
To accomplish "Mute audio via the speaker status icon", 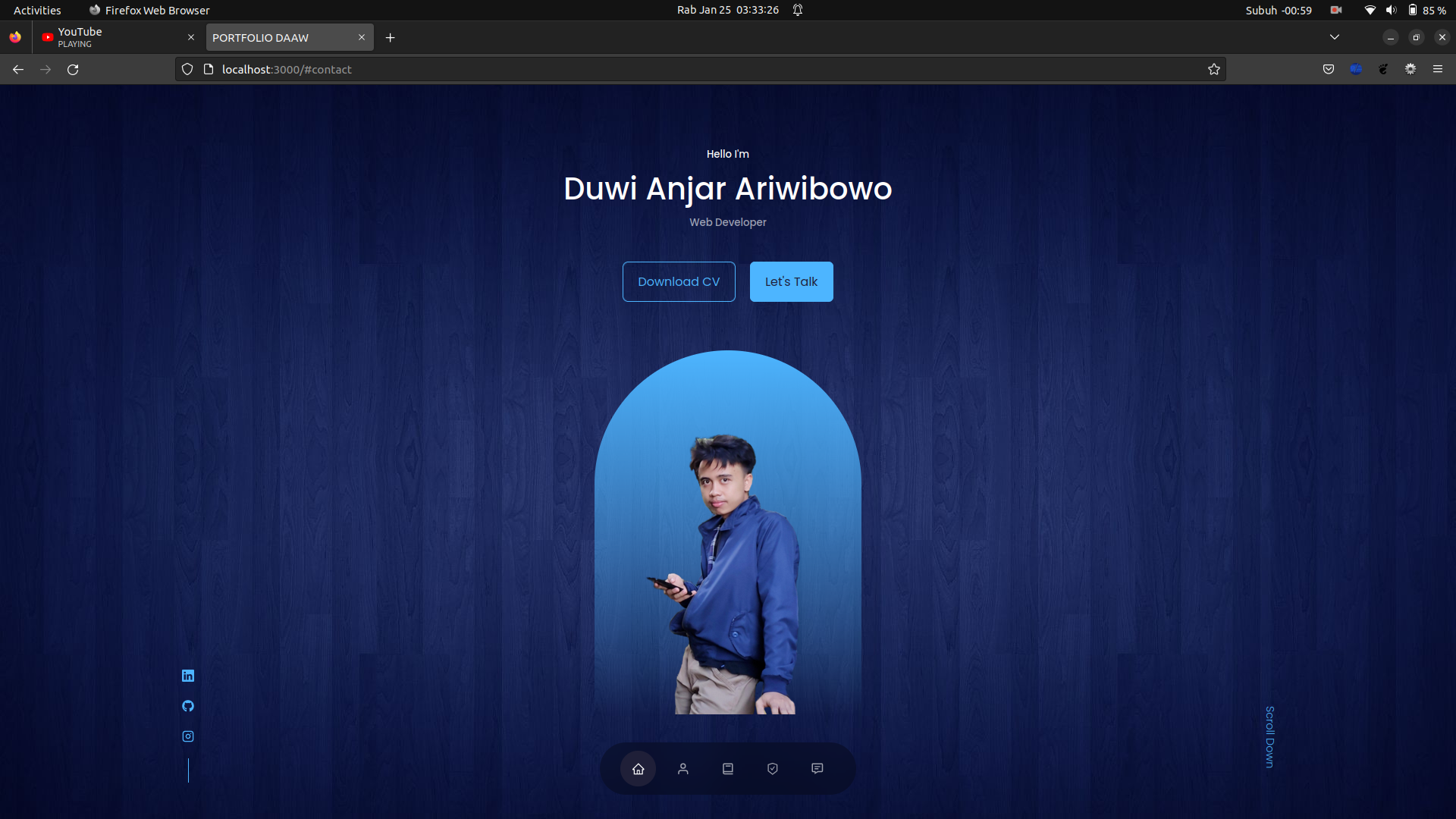I will [1392, 10].
